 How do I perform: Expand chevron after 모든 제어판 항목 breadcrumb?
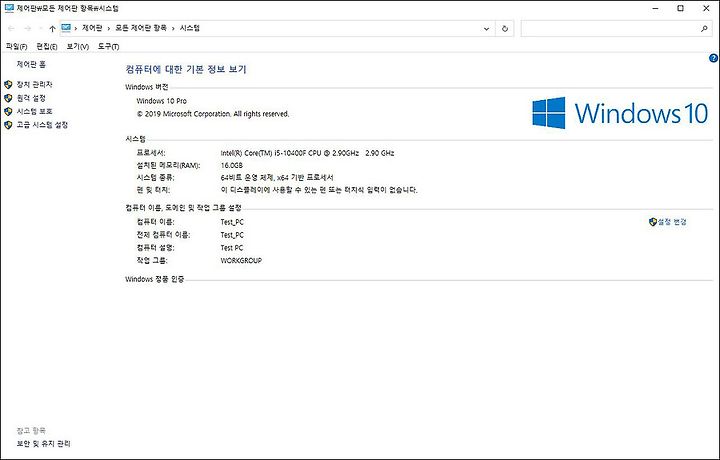coord(173,28)
